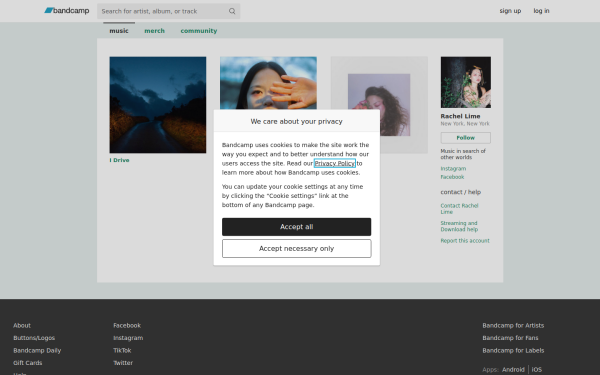Open Rachel Lime's Instagram link
This screenshot has width=600, height=375.
[x=453, y=168]
